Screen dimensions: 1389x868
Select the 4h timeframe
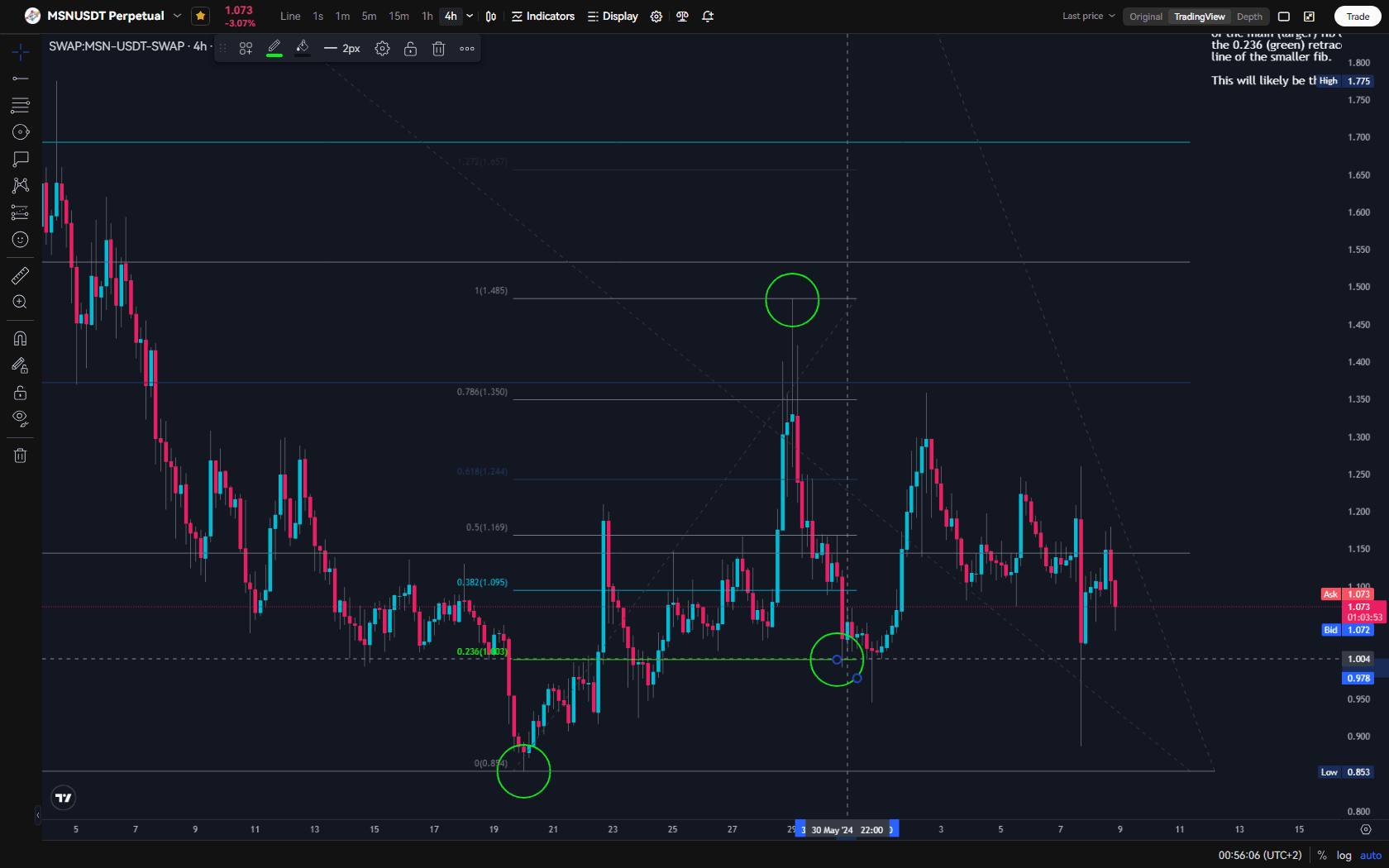click(x=451, y=17)
